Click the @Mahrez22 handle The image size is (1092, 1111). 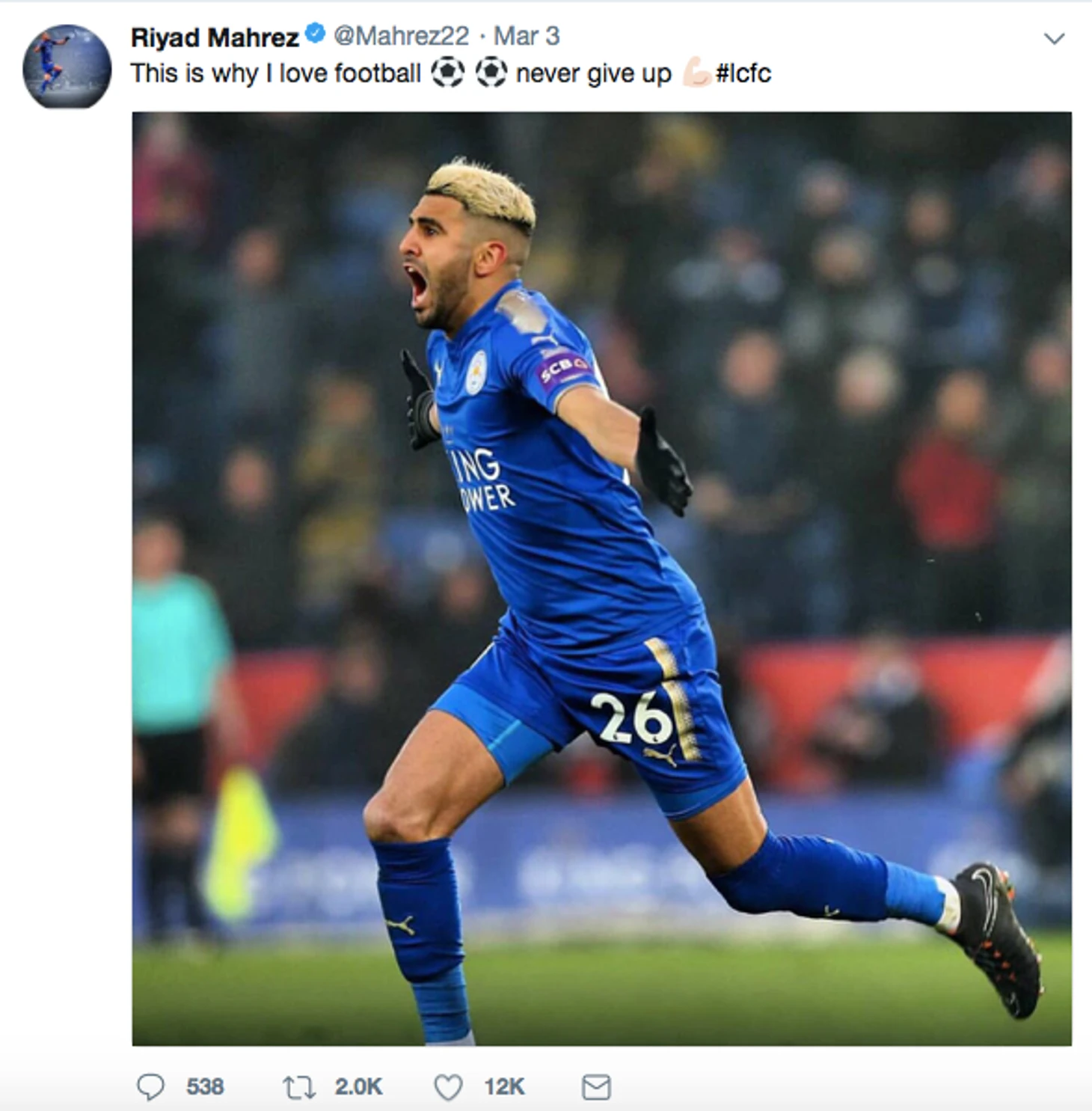[x=401, y=36]
